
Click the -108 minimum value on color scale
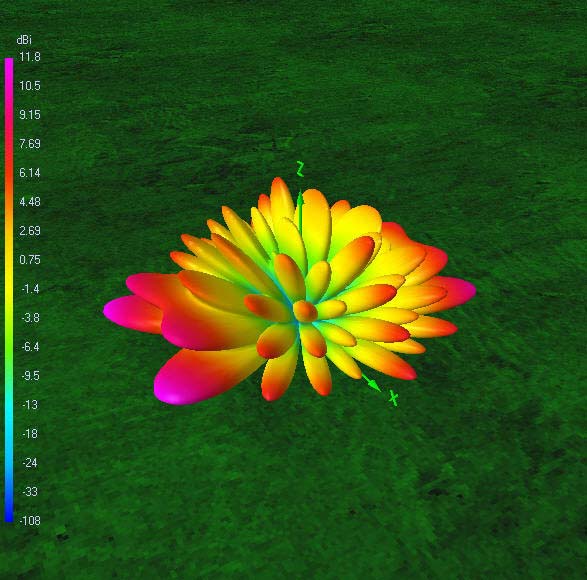coord(30,520)
